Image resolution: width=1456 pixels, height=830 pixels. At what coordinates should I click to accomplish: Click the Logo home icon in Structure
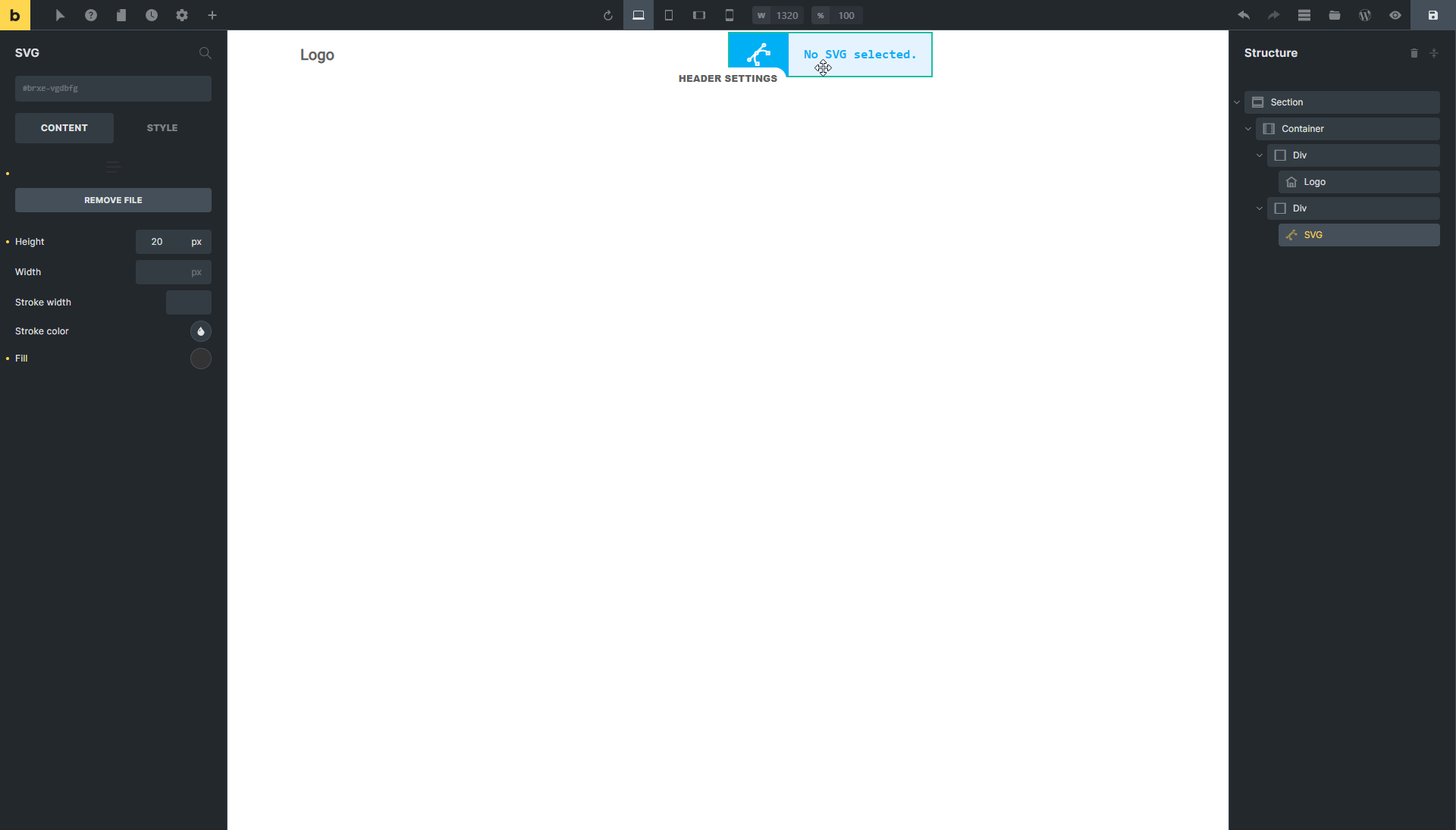pyautogui.click(x=1291, y=182)
